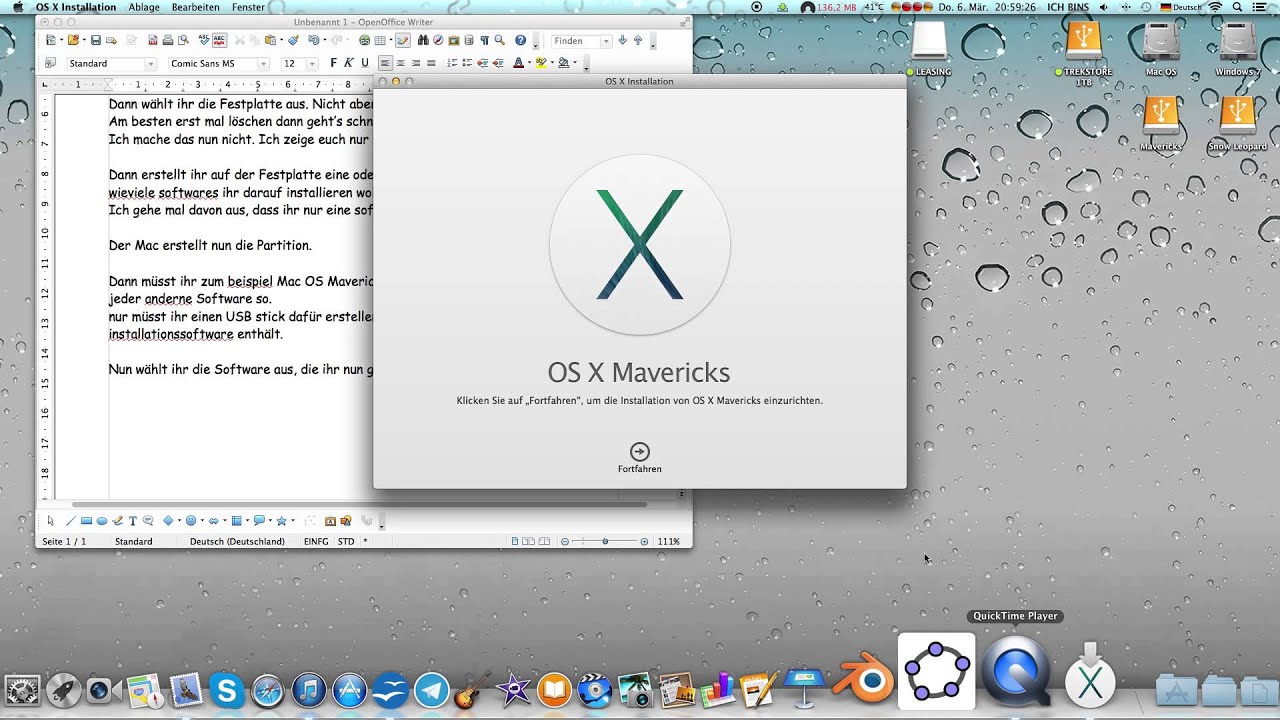This screenshot has height=720, width=1280.
Task: Click the Undo arrow icon in Writer
Action: click(314, 40)
